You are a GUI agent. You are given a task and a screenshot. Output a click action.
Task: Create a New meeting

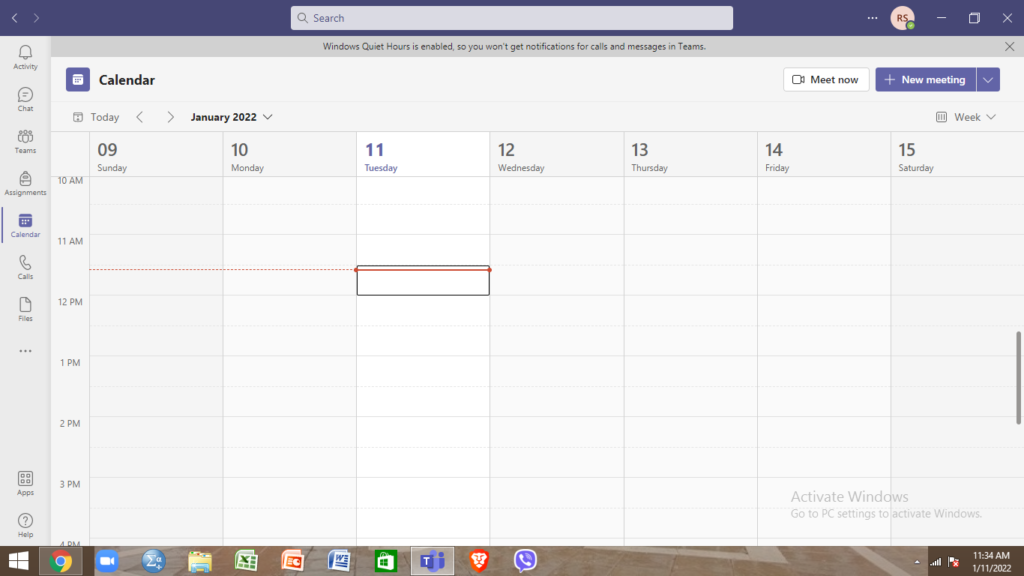[925, 80]
